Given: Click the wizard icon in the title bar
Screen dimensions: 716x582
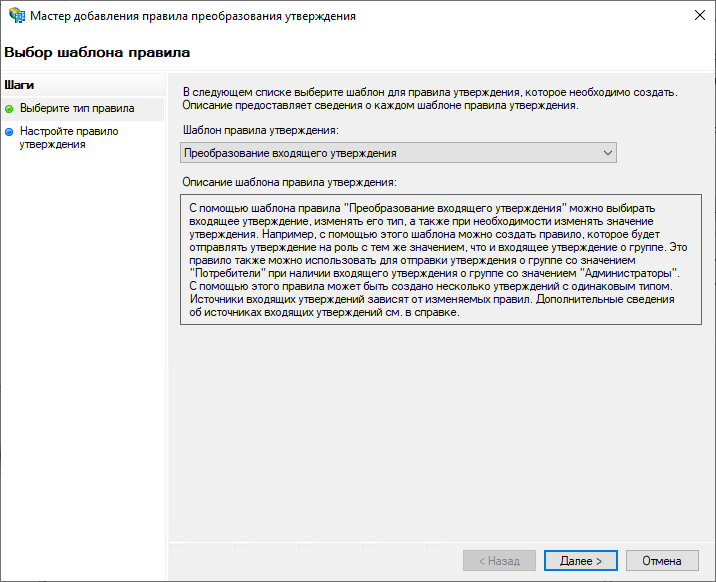Looking at the screenshot, I should 17,16.
